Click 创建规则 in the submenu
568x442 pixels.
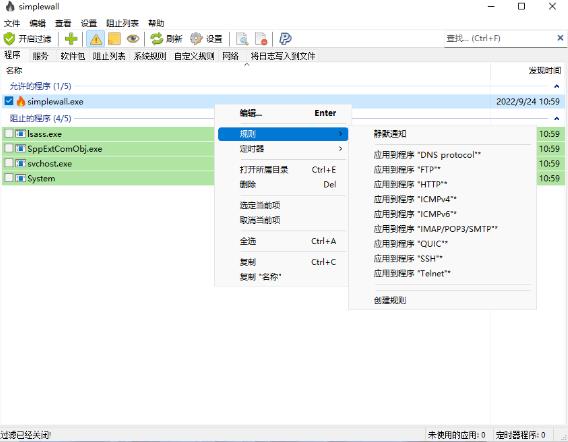point(443,300)
